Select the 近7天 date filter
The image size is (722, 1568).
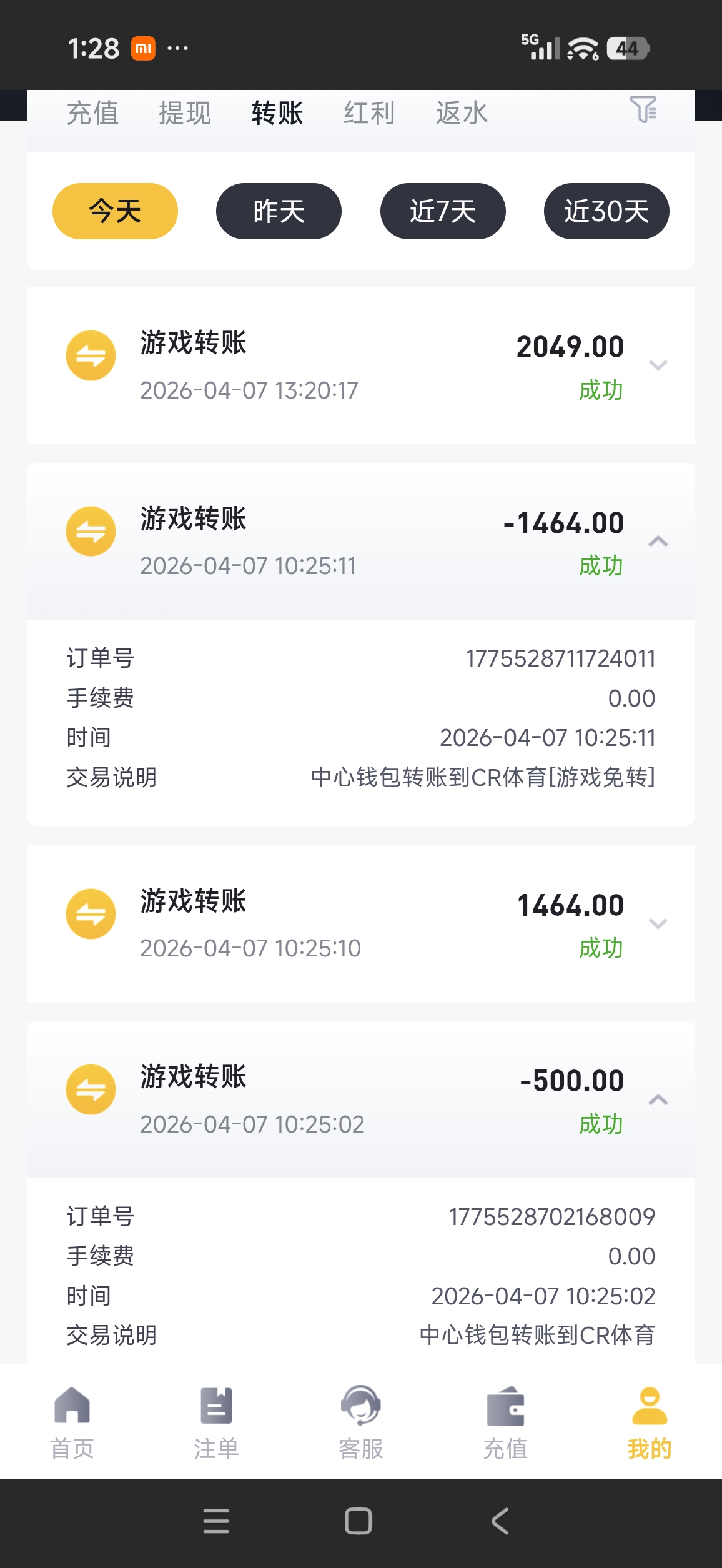tap(443, 211)
